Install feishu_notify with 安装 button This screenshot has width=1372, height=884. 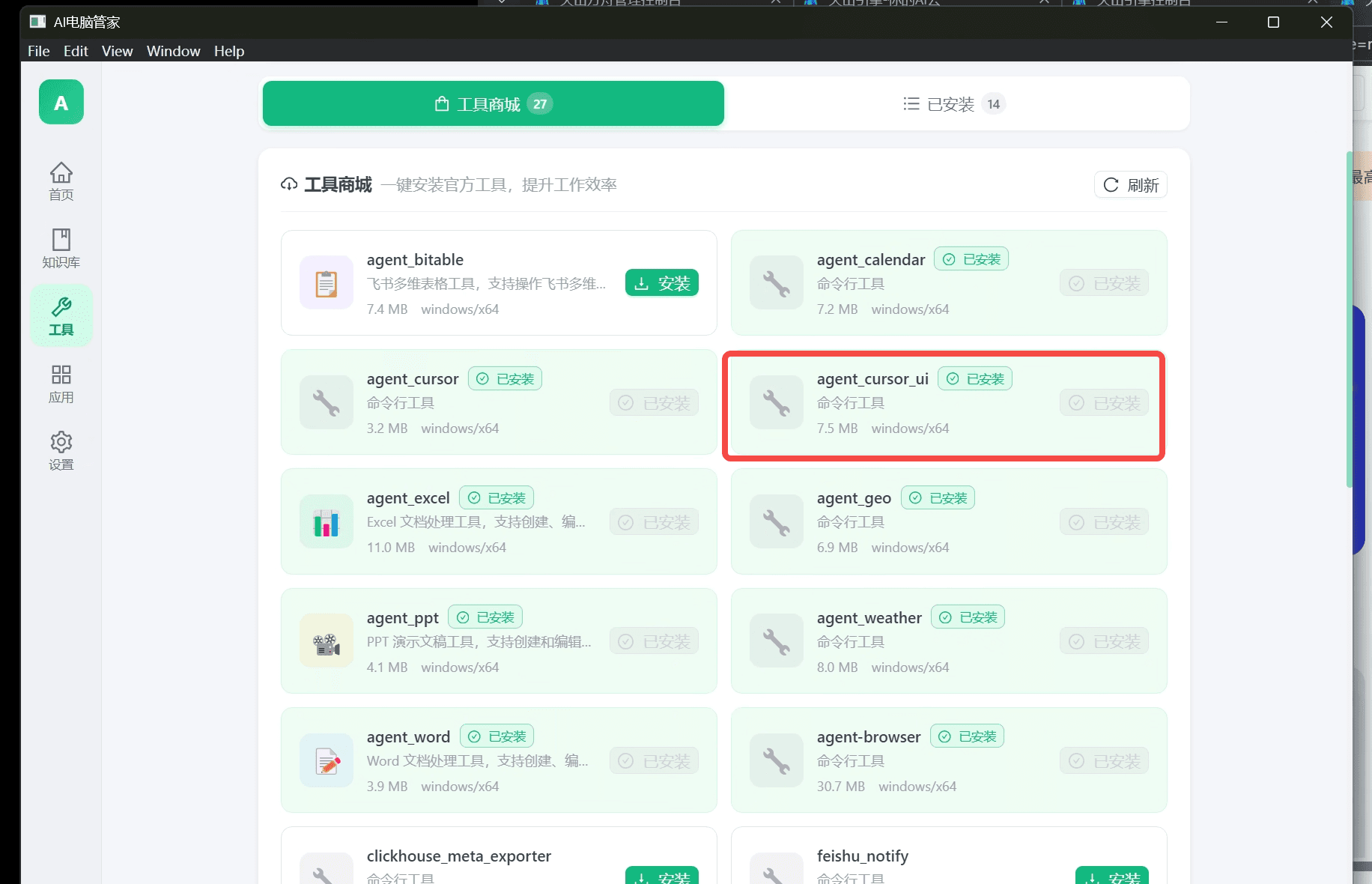[x=1111, y=877]
